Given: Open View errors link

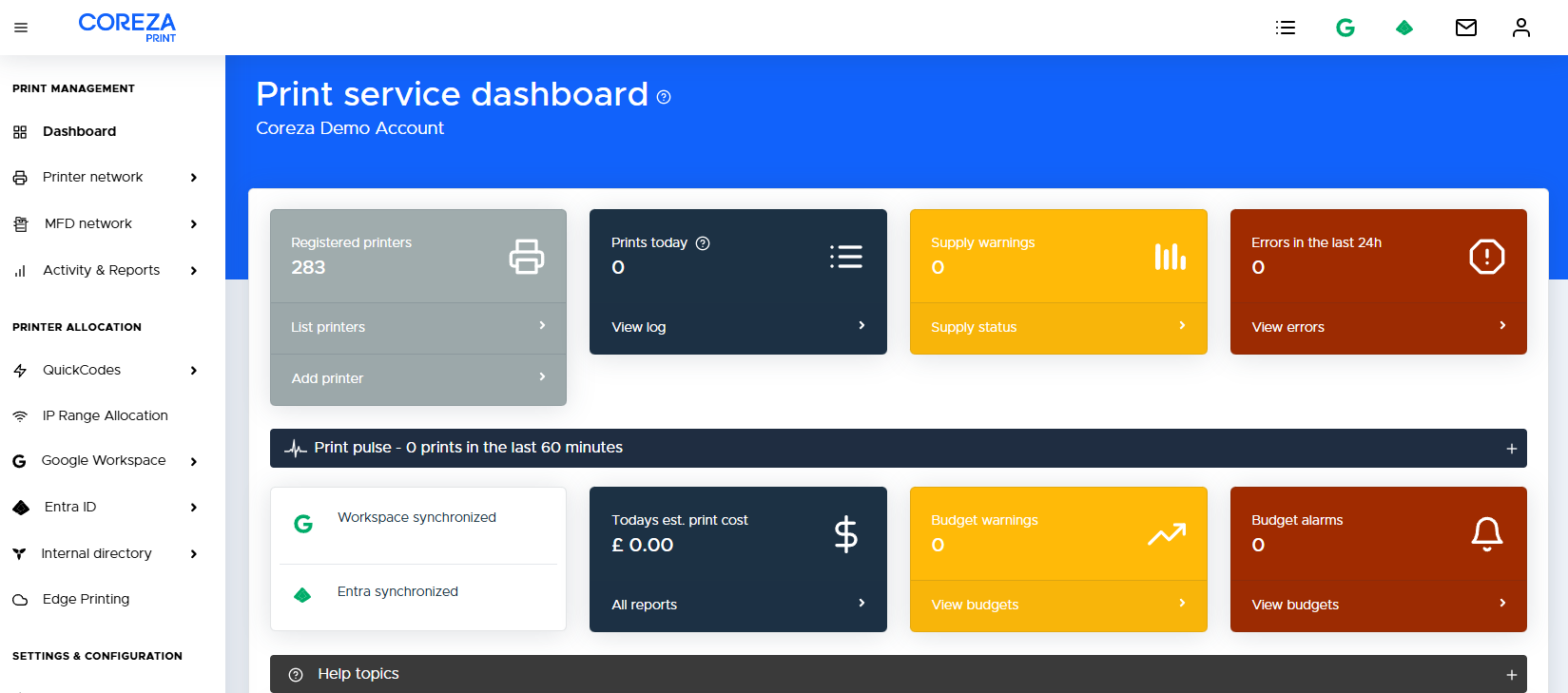Looking at the screenshot, I should click(x=1287, y=327).
